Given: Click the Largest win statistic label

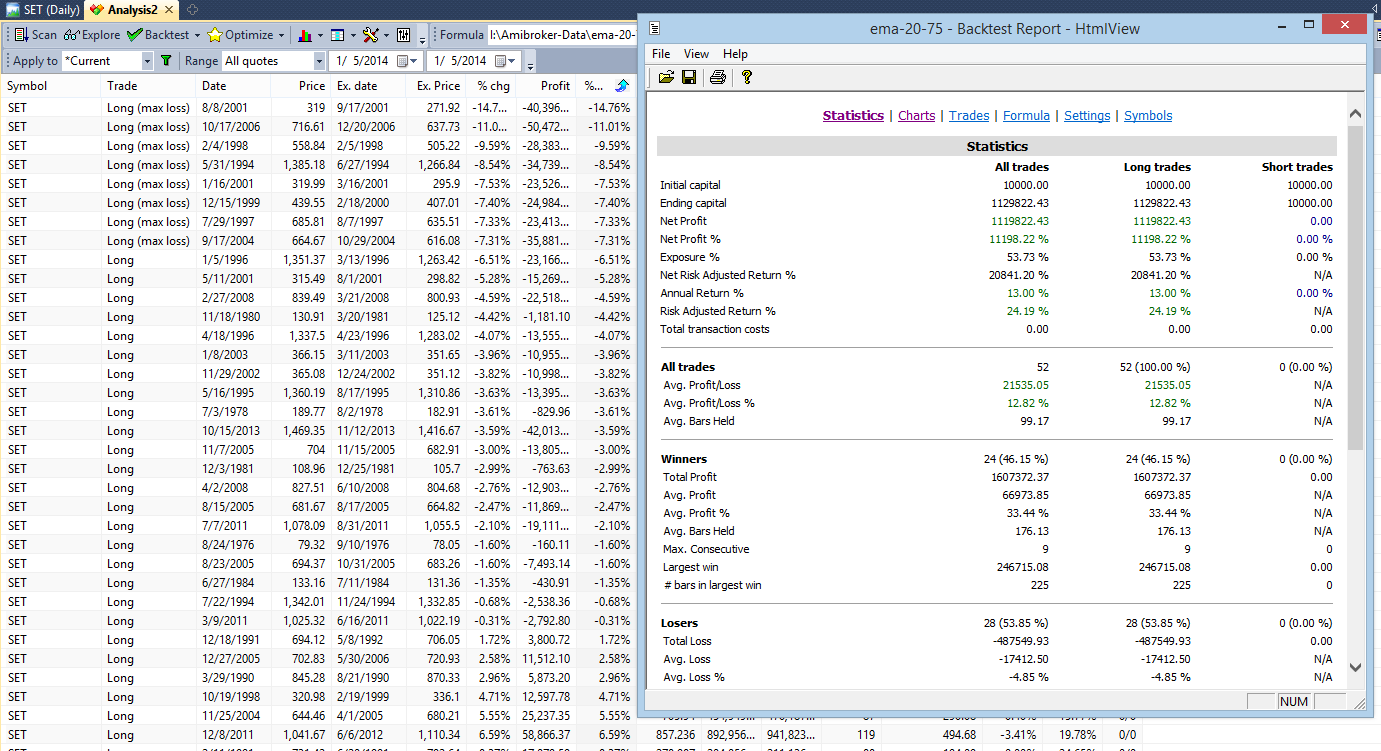Looking at the screenshot, I should point(695,567).
